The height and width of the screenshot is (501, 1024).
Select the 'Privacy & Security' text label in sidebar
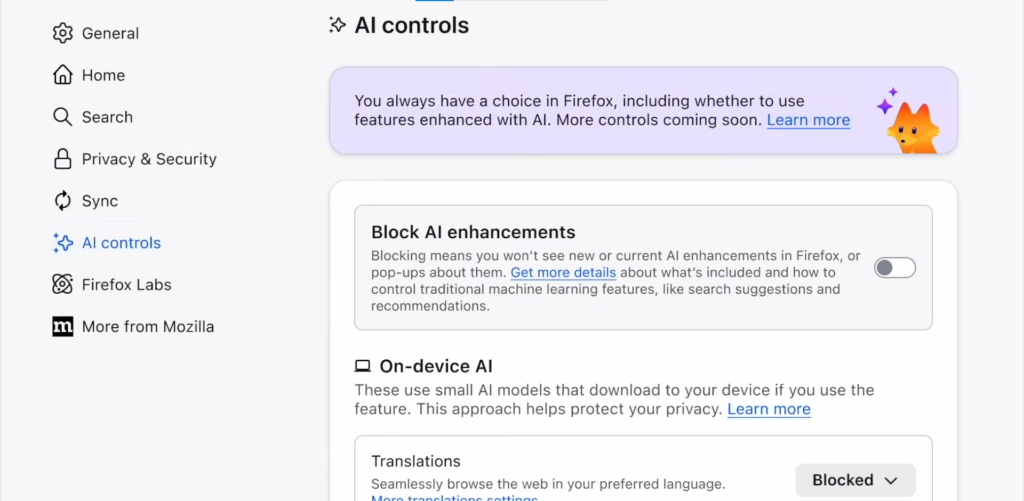tap(149, 159)
